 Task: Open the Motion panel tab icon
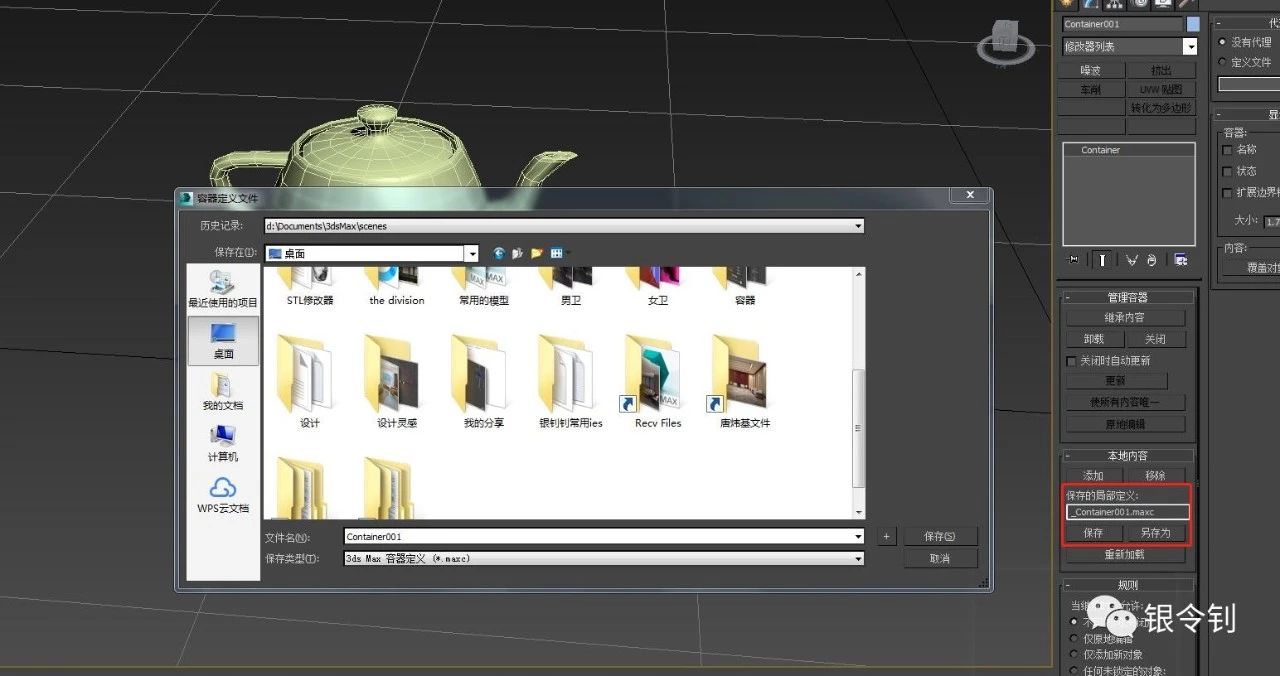click(x=1139, y=4)
